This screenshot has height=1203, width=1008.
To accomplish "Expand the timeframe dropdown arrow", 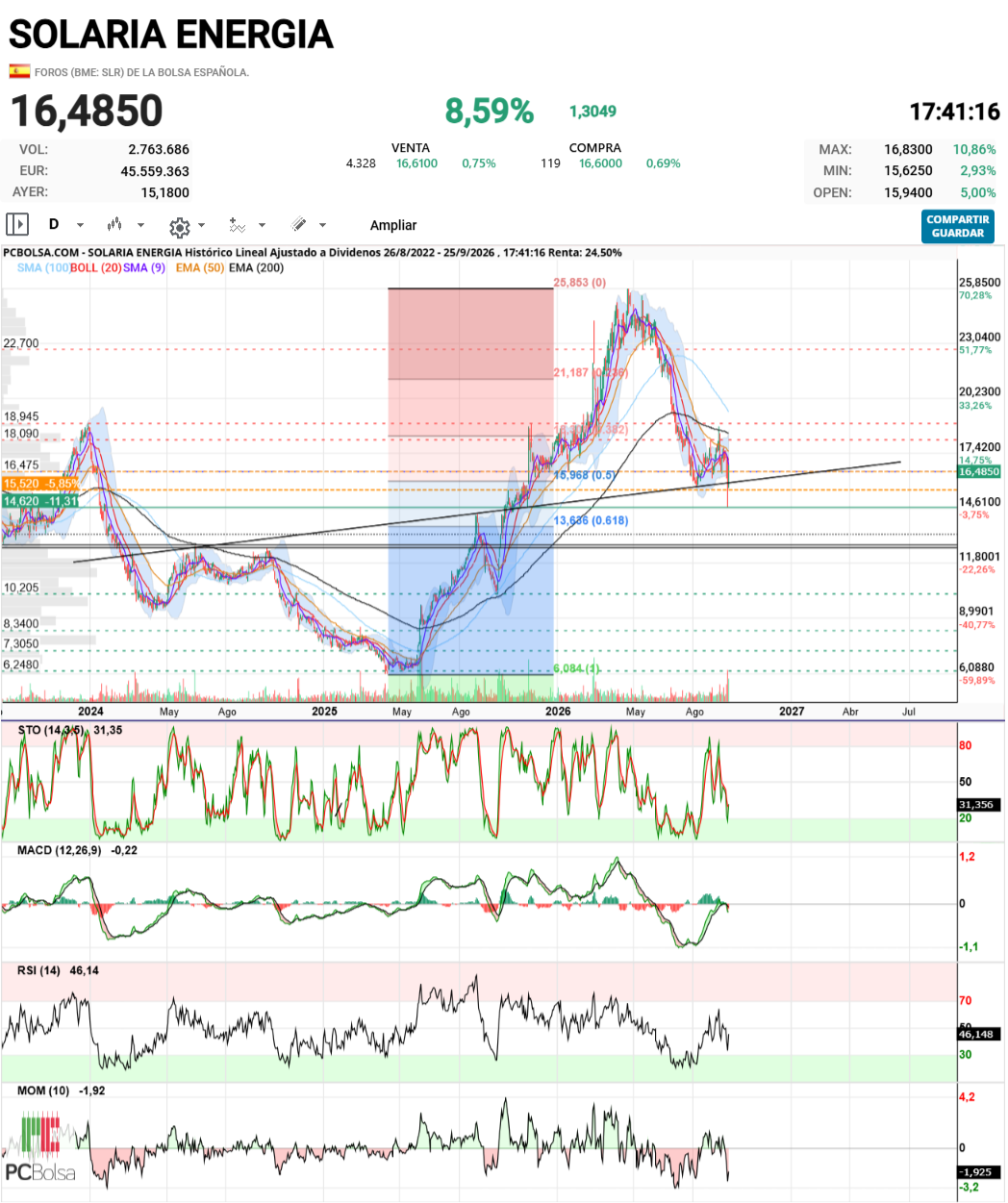I will click(x=81, y=225).
